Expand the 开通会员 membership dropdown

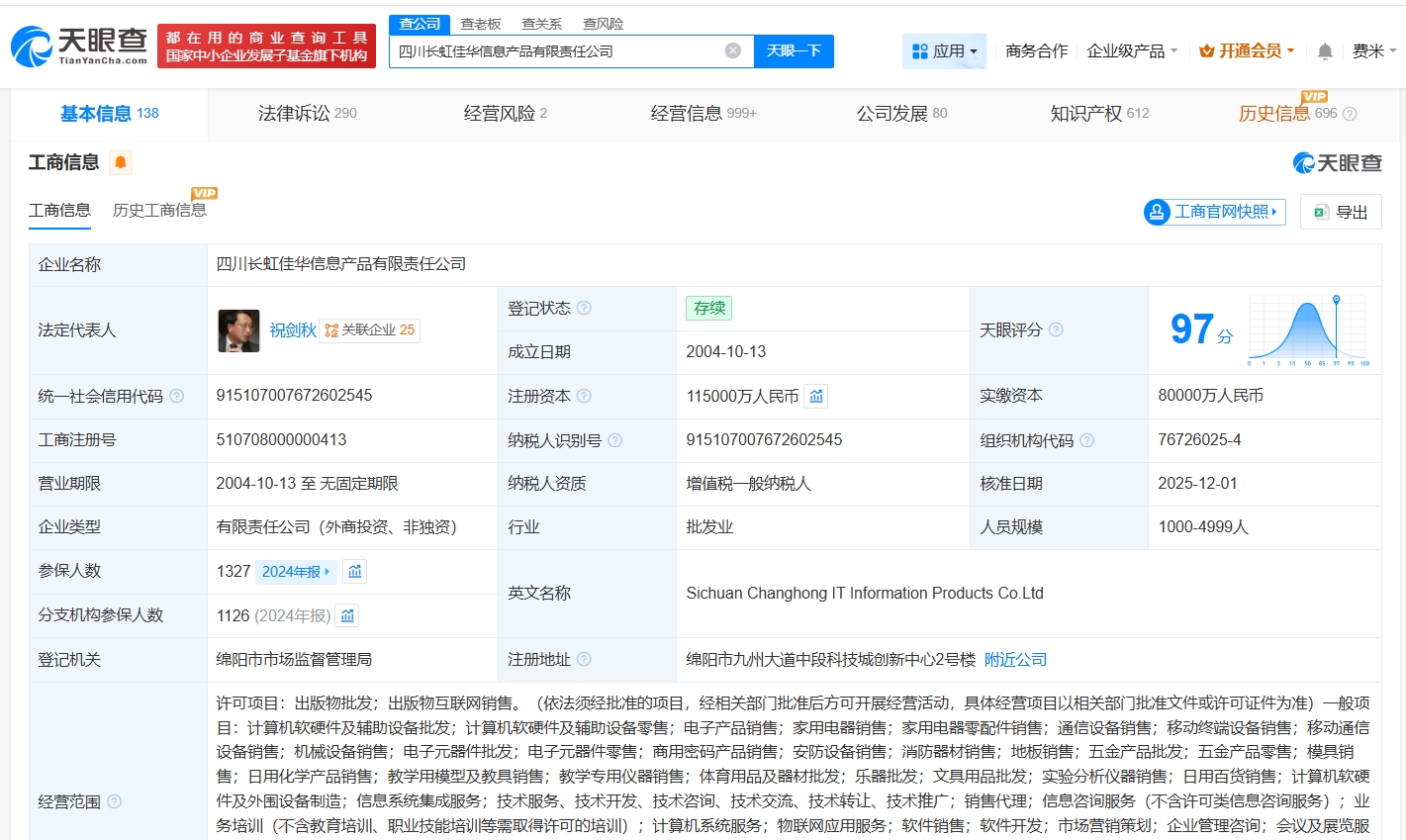coord(1246,51)
